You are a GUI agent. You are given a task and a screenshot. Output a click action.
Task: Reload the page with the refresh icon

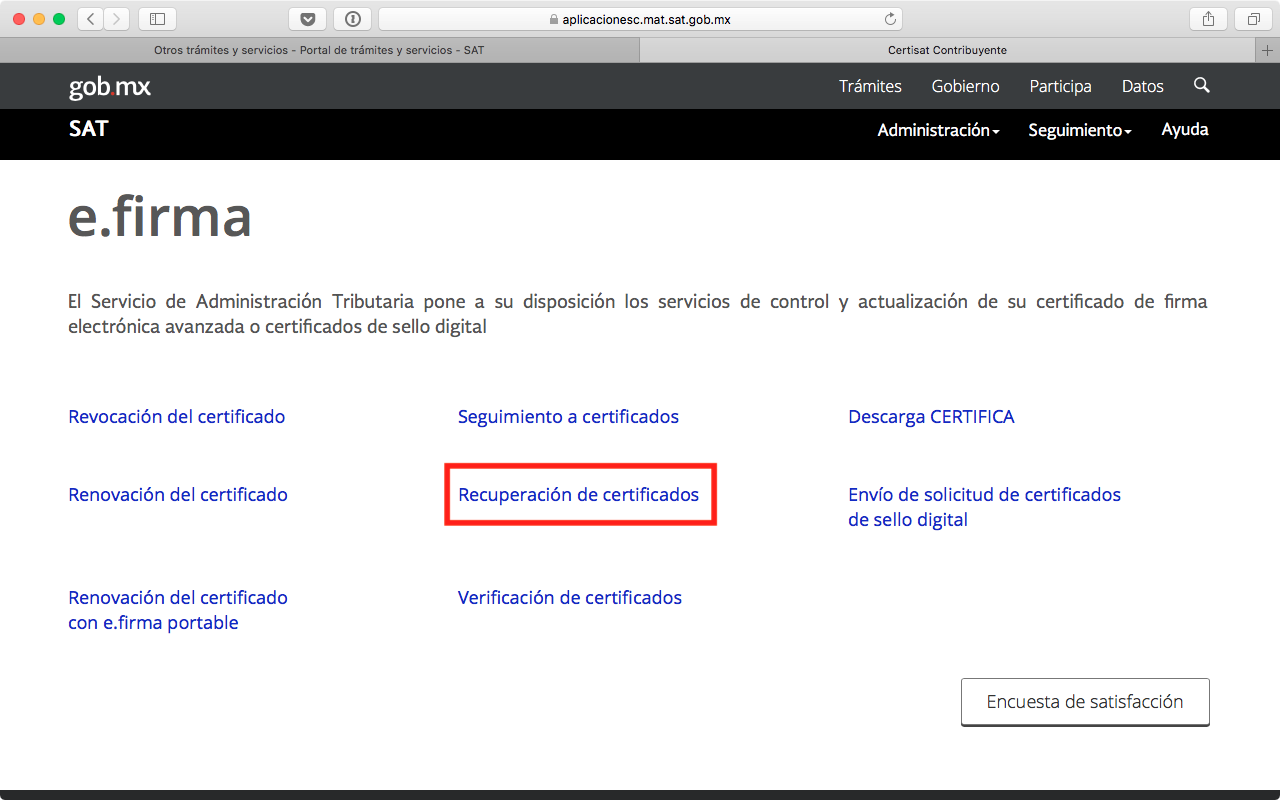890,19
